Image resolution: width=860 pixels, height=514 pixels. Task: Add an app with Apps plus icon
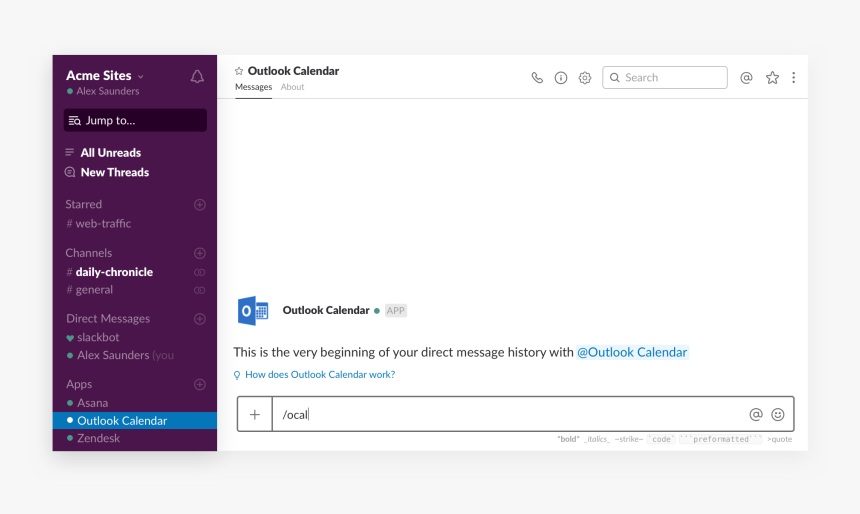point(200,385)
